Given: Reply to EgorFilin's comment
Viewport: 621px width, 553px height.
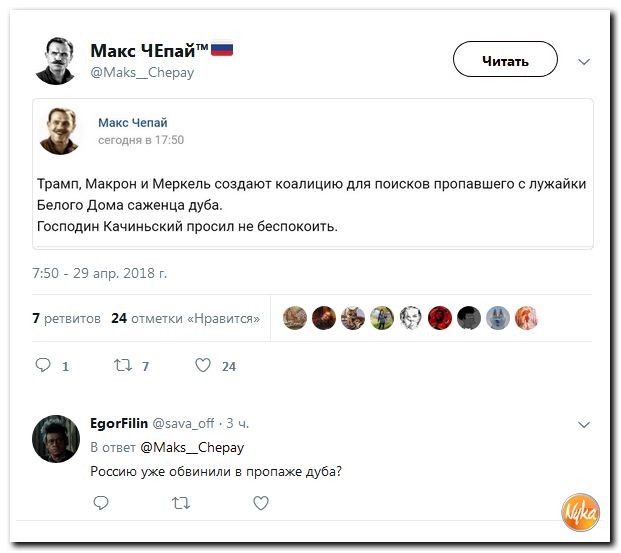Looking at the screenshot, I should pos(101,504).
